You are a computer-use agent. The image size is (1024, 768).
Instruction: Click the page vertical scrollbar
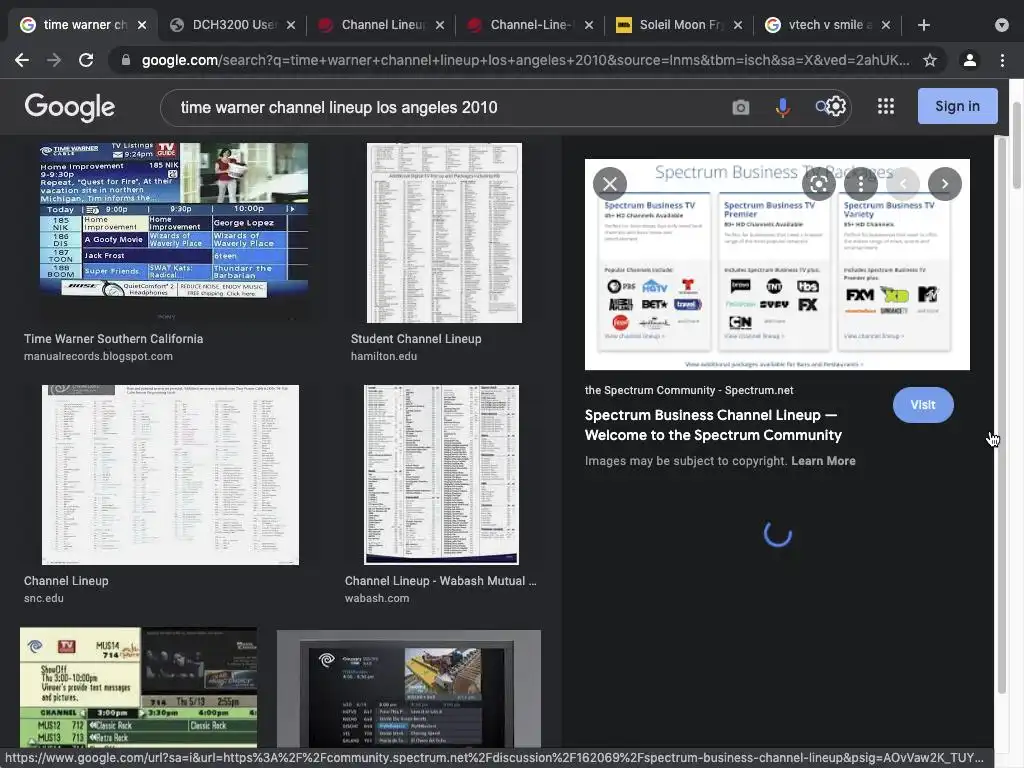point(1017,145)
